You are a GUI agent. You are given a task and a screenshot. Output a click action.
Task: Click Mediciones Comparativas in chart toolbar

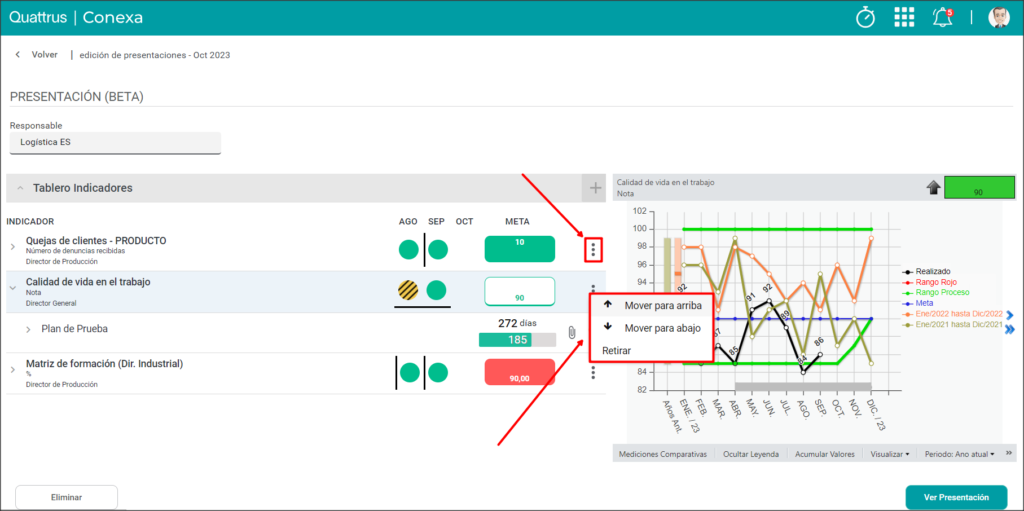663,454
